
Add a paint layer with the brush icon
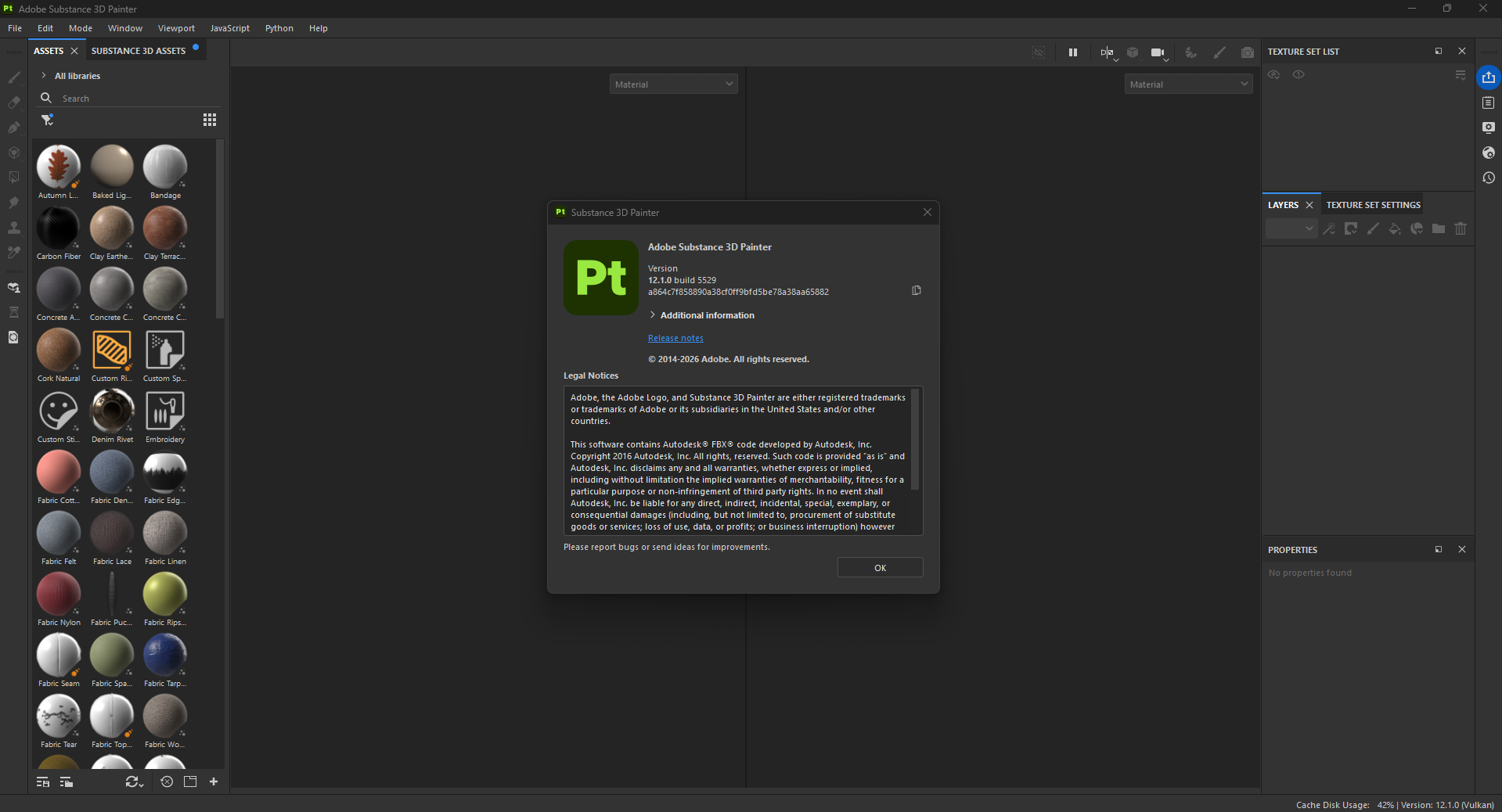coord(1373,228)
